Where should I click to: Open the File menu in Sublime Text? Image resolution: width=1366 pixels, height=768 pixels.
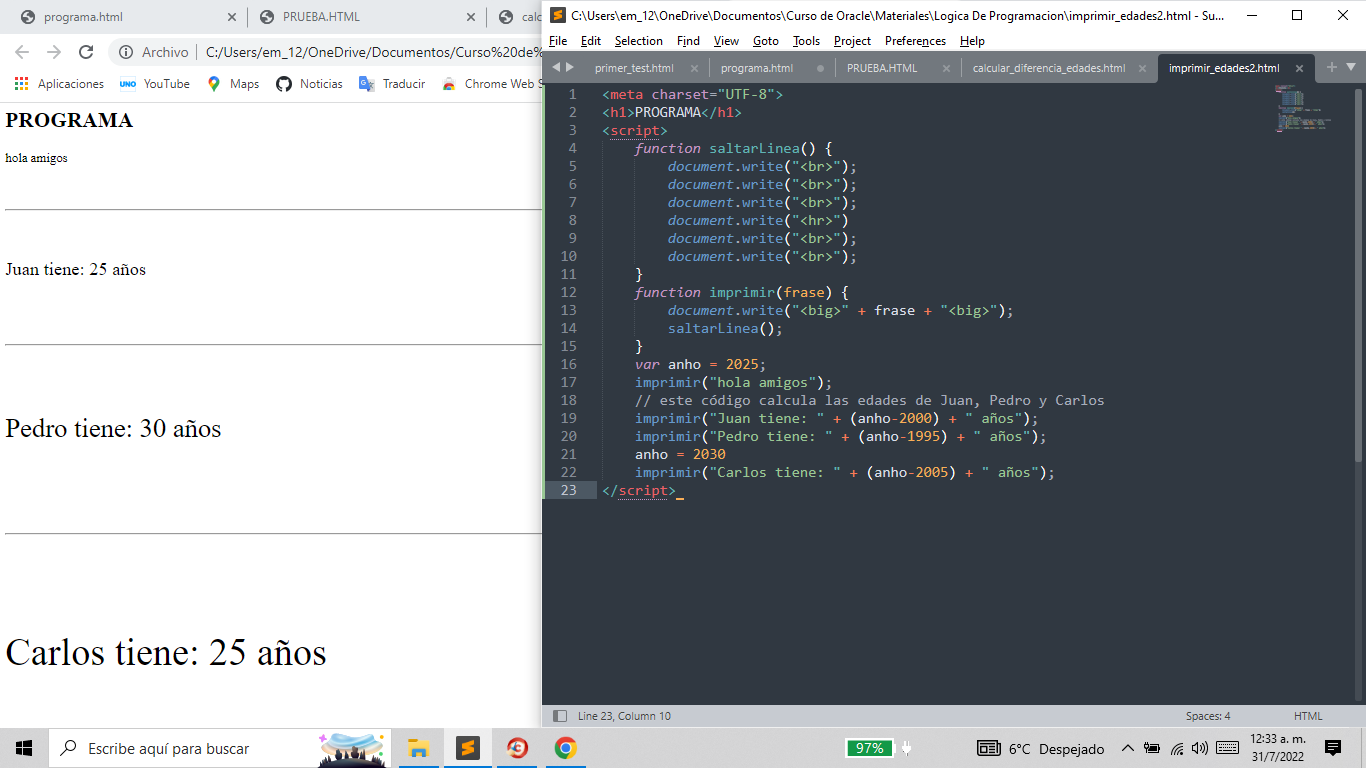click(558, 41)
